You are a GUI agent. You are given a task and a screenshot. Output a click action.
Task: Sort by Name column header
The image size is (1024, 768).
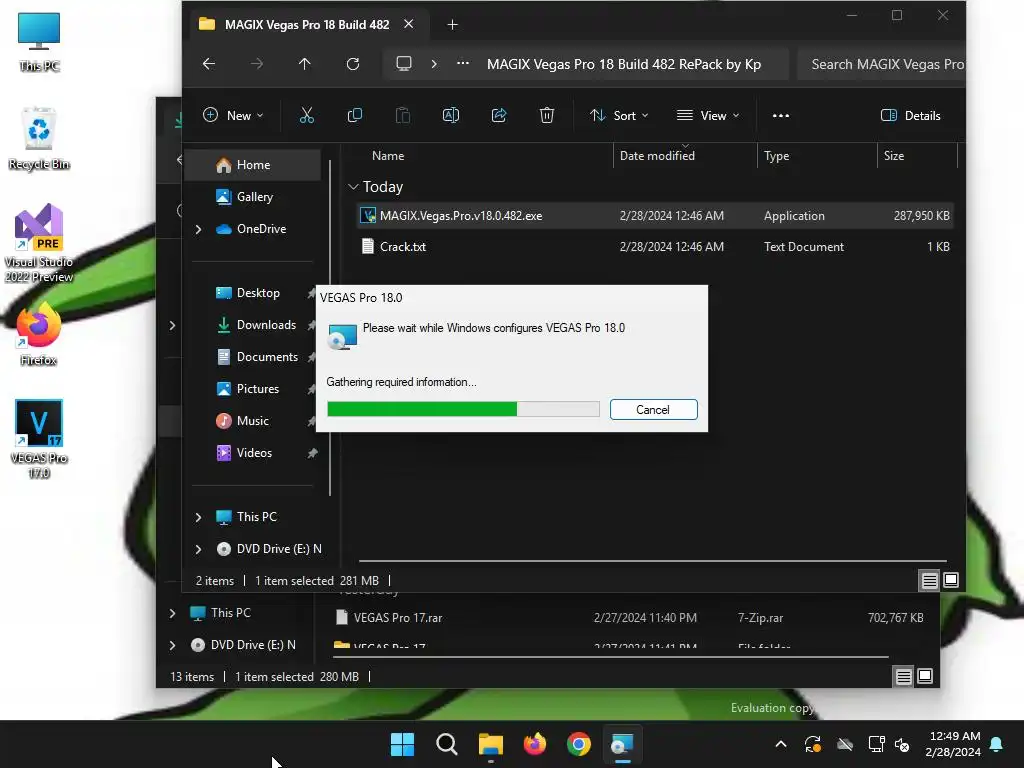(x=388, y=156)
